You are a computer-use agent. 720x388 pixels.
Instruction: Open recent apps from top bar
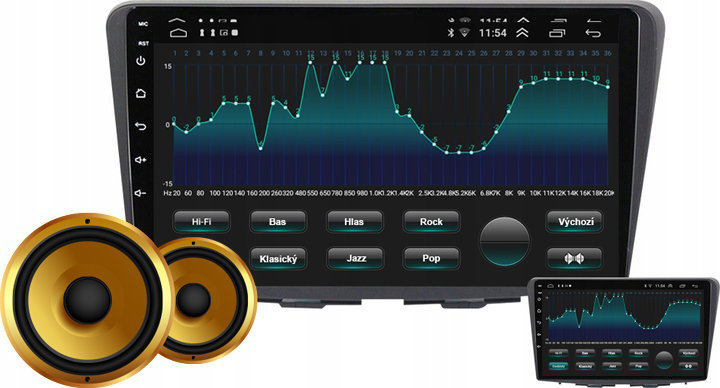coord(557,33)
